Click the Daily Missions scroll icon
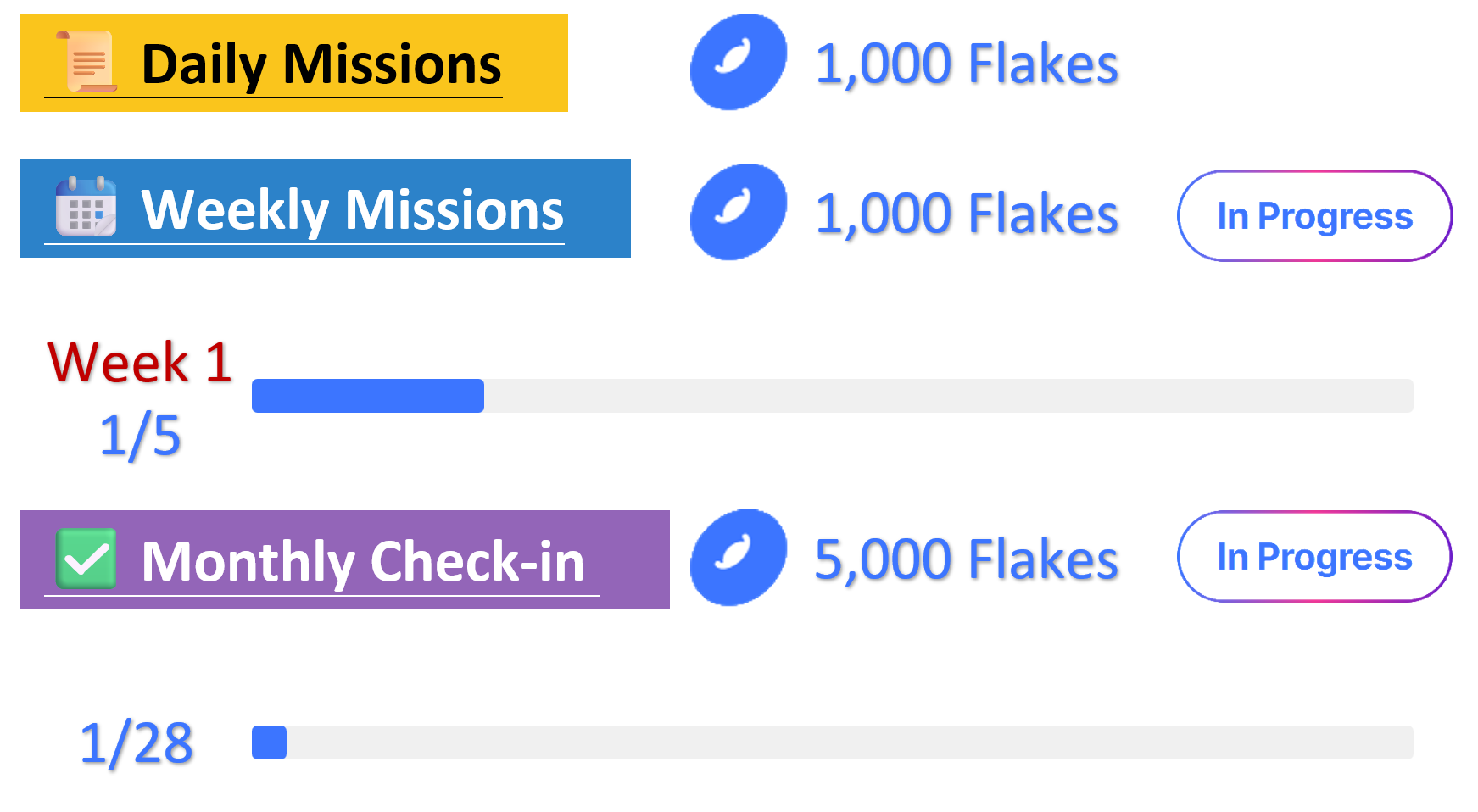Viewport: 1478px width, 812px height. pyautogui.click(x=87, y=61)
